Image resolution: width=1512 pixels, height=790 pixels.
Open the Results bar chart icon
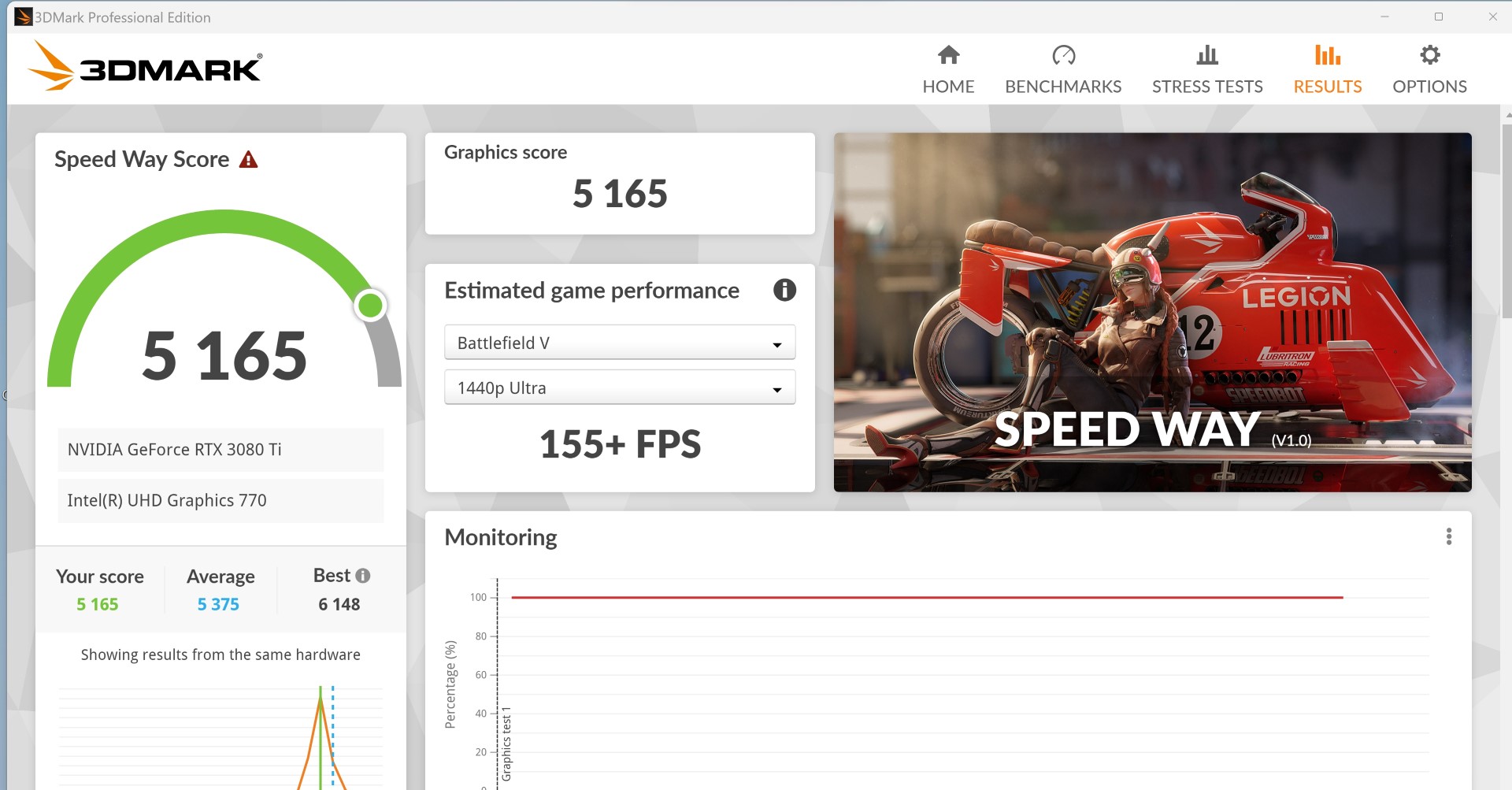click(x=1328, y=55)
